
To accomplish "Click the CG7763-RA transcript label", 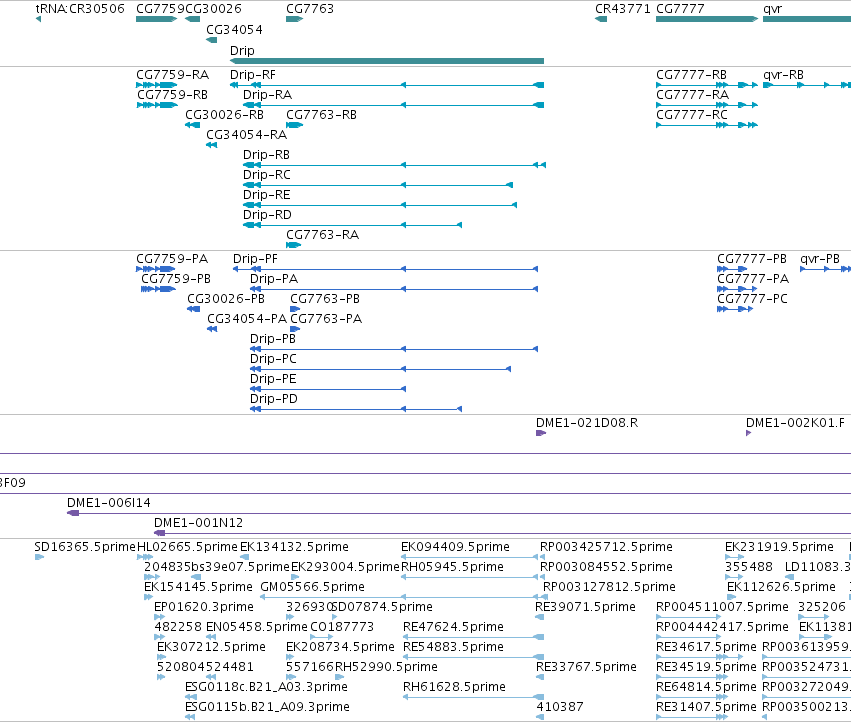I will pyautogui.click(x=322, y=235).
